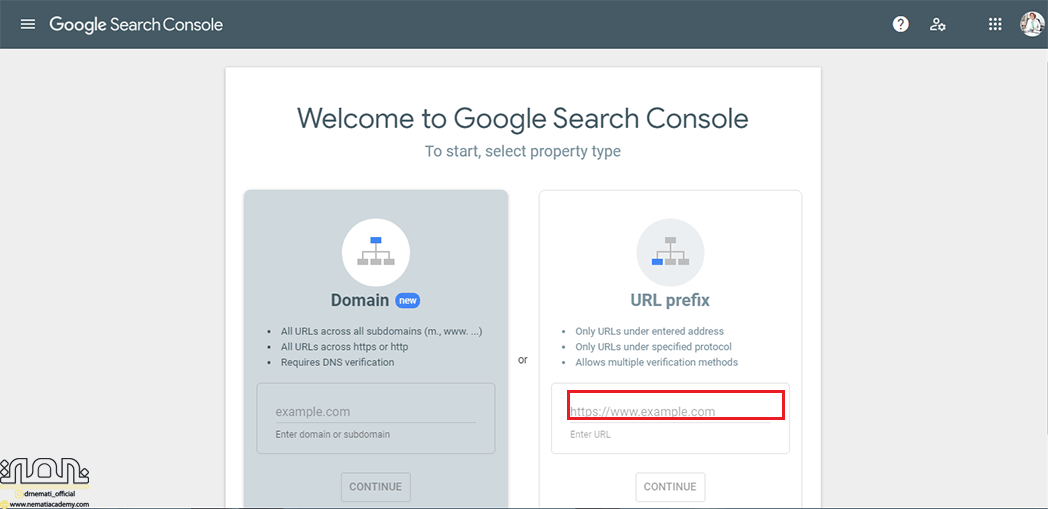Click the Nemati Academy watermark logo
Image resolution: width=1048 pixels, height=509 pixels.
coord(45,472)
